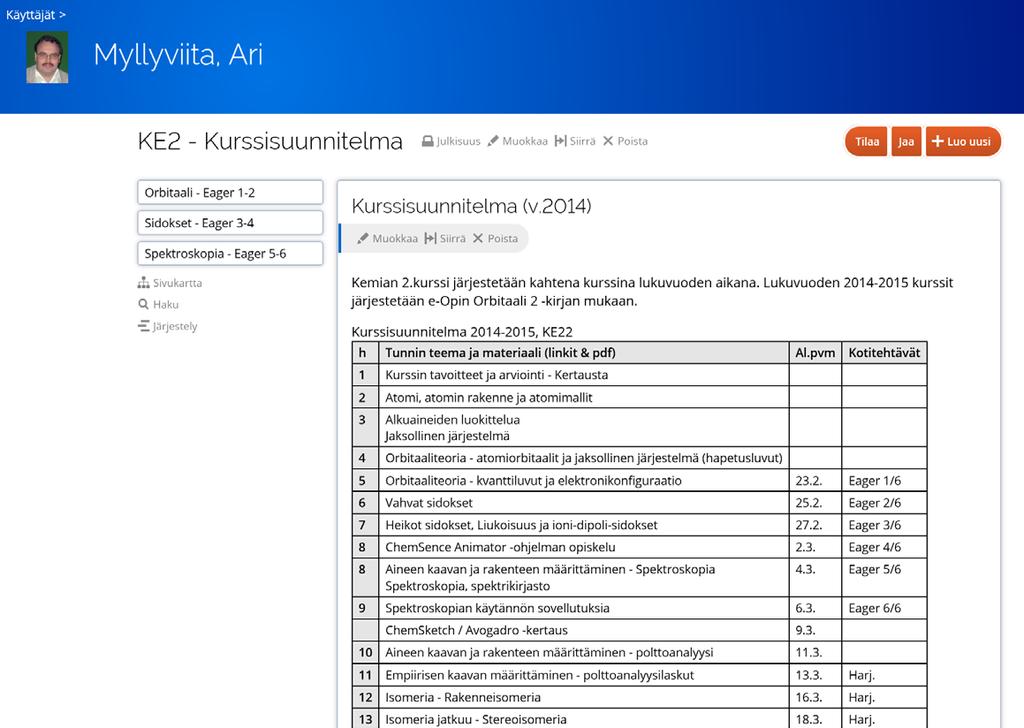The width and height of the screenshot is (1024, 728).
Task: Click the 'Eager 3/6' homework cell
Action: point(884,525)
